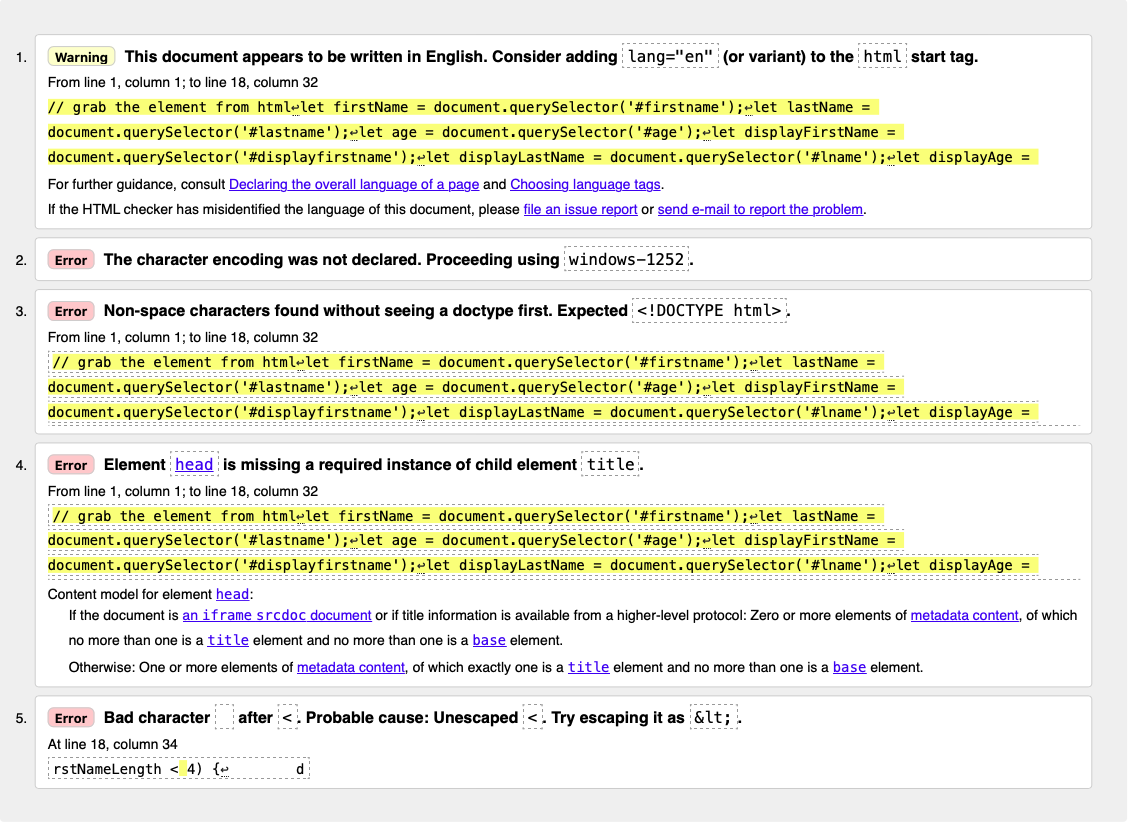This screenshot has height=826, width=1129.
Task: Open first 'metadata content' link
Action: point(964,614)
